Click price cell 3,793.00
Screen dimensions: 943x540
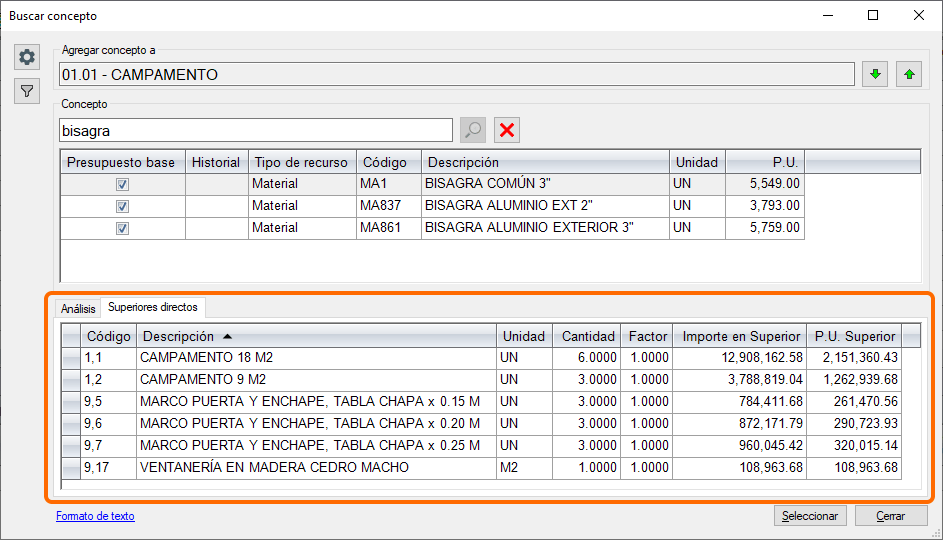pos(765,206)
